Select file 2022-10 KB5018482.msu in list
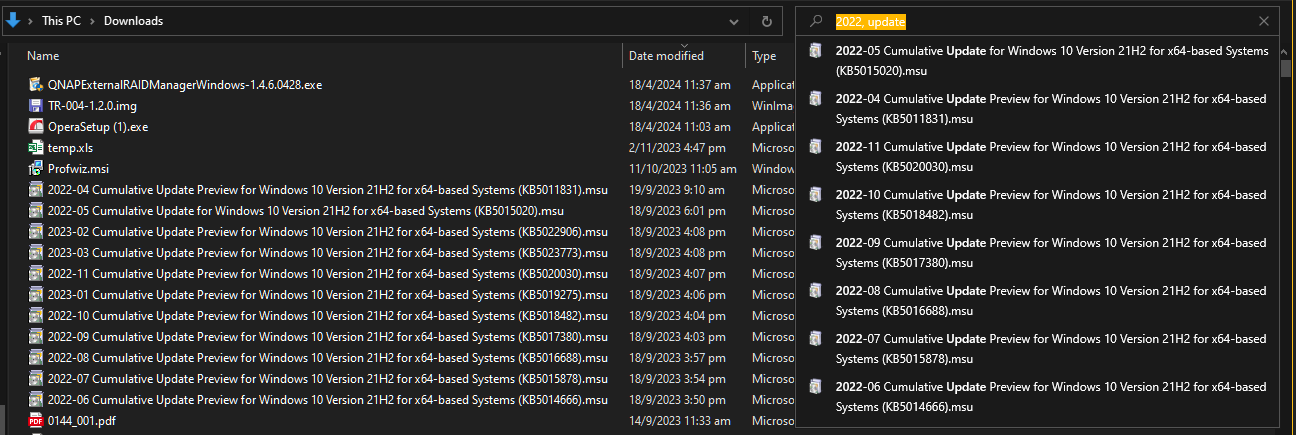 [328, 316]
